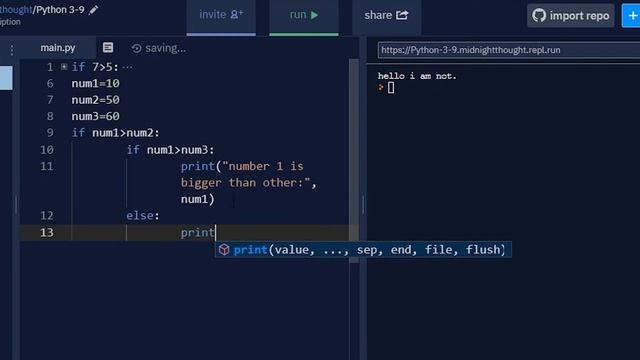640x360 pixels.
Task: Click the cube icon in autocomplete suggestion
Action: click(x=224, y=249)
